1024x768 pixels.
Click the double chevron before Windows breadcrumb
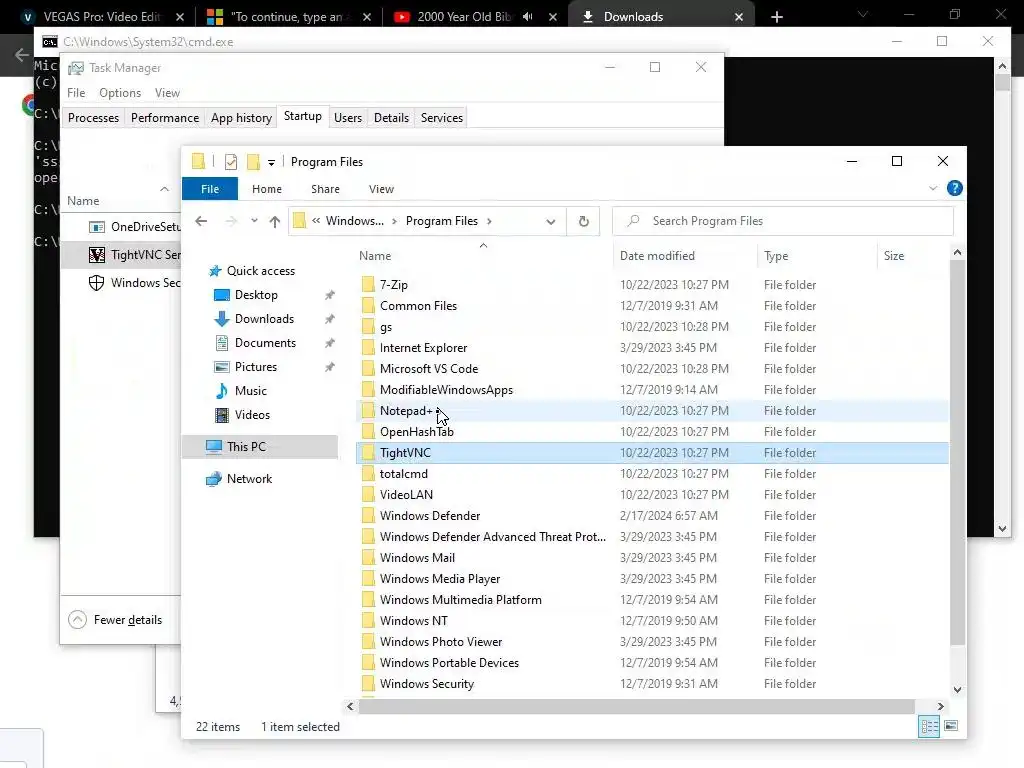[316, 221]
